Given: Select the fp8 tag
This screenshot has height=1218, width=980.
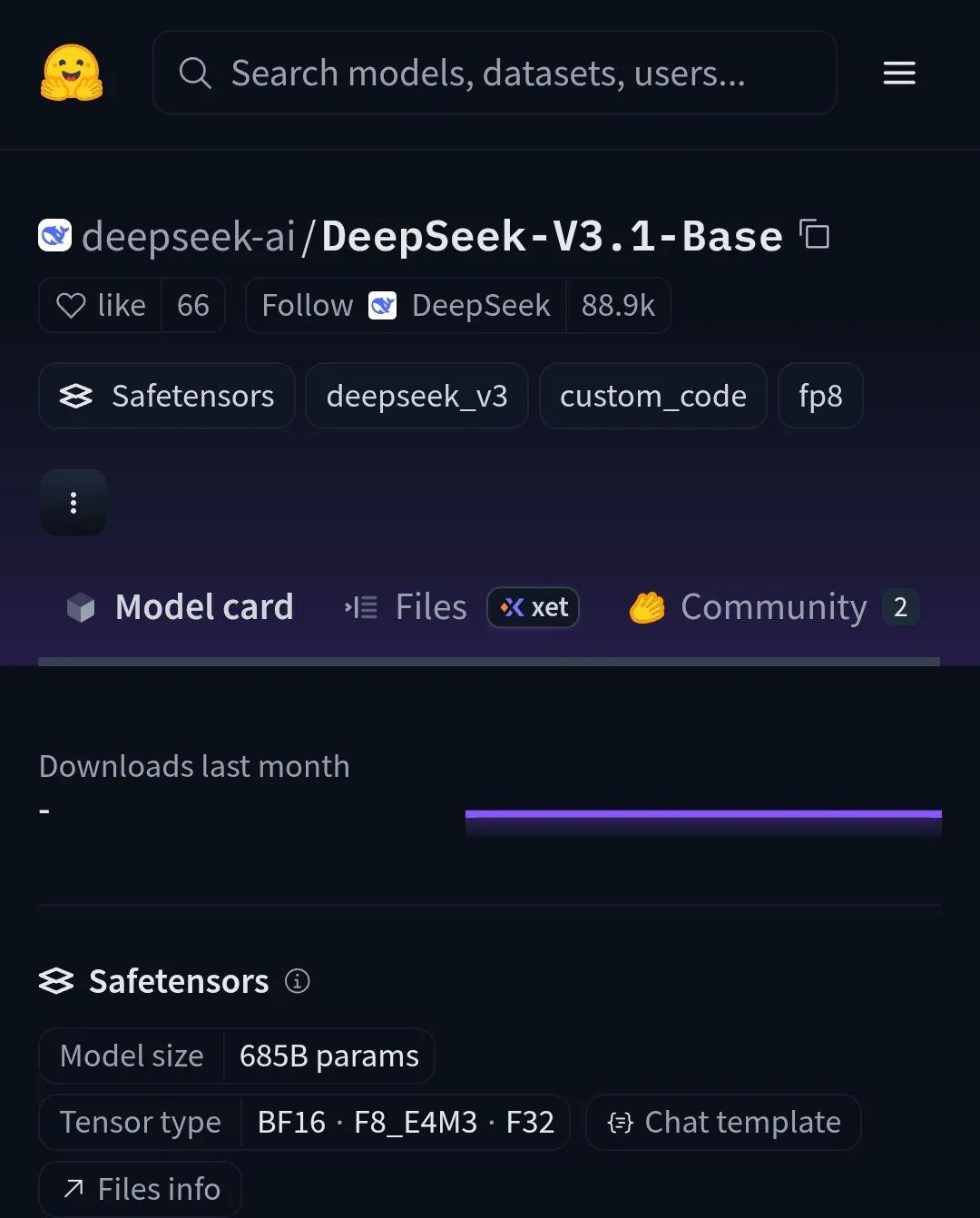Looking at the screenshot, I should click(820, 396).
